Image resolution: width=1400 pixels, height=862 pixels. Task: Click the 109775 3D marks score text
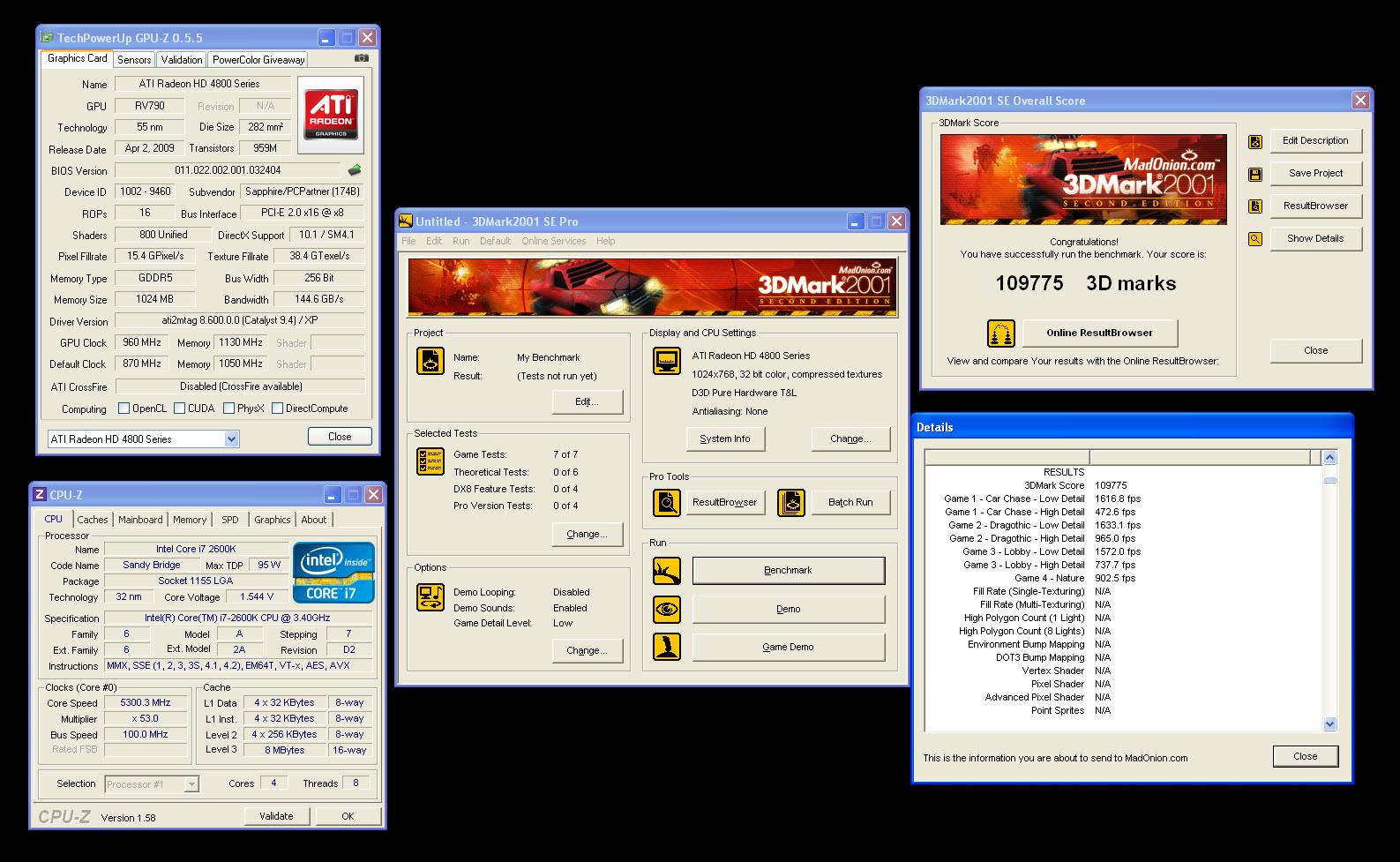pyautogui.click(x=1085, y=283)
